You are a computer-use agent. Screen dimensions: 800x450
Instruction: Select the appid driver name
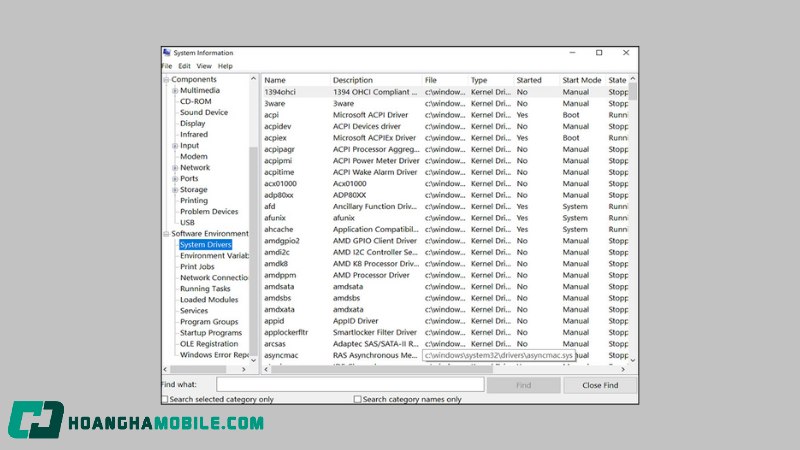(x=274, y=321)
